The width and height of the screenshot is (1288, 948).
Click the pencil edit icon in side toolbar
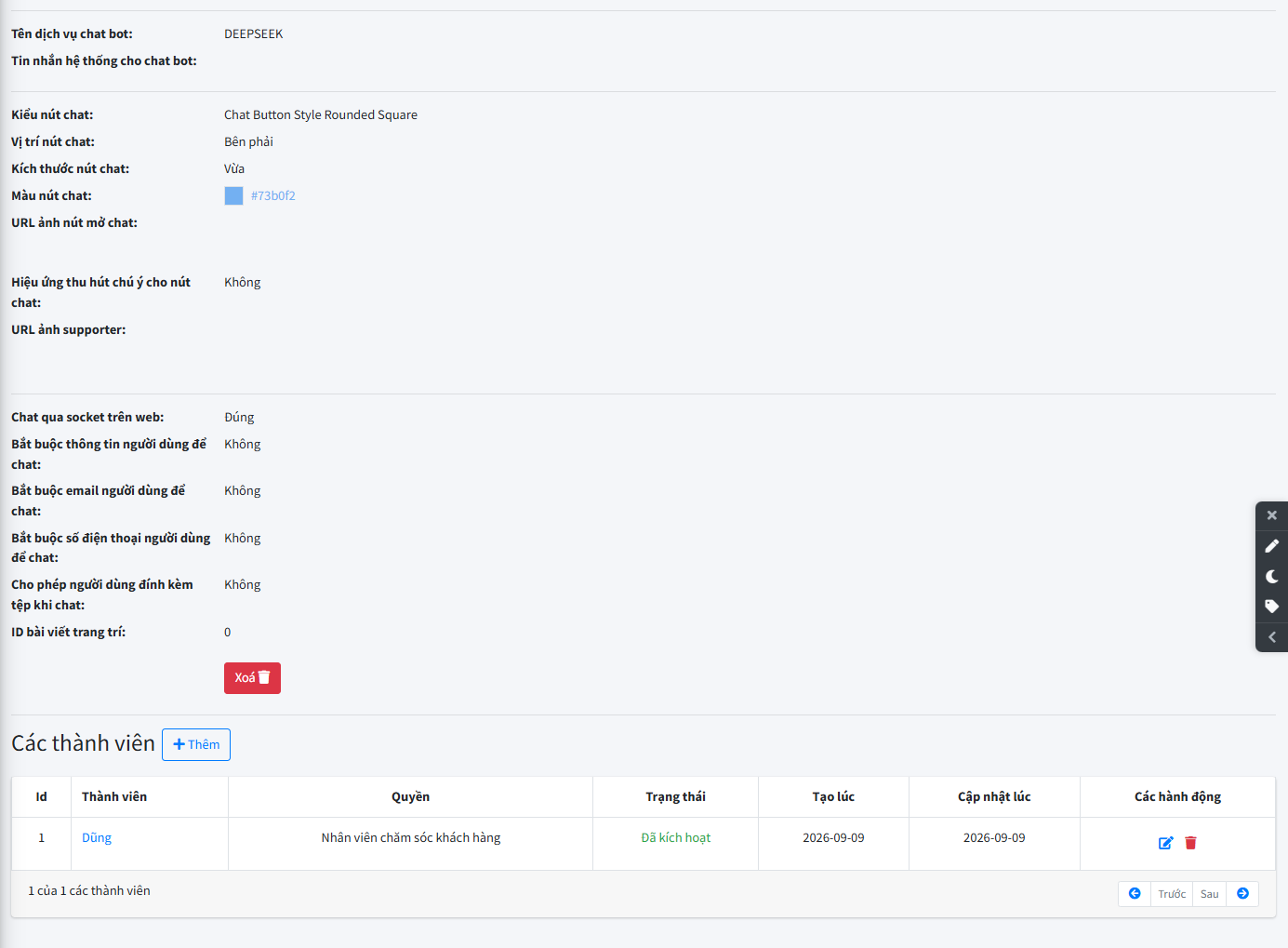pos(1271,546)
